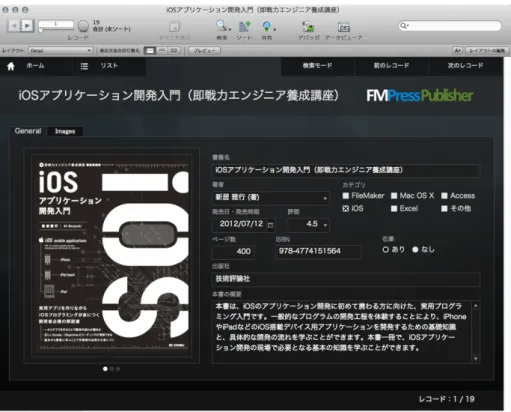511x412 pixels.
Task: Click the third image pagination dot
Action: (x=118, y=369)
